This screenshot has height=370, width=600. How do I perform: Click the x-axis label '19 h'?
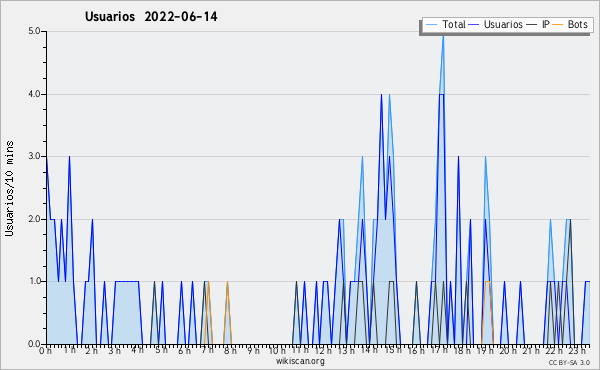click(x=485, y=351)
